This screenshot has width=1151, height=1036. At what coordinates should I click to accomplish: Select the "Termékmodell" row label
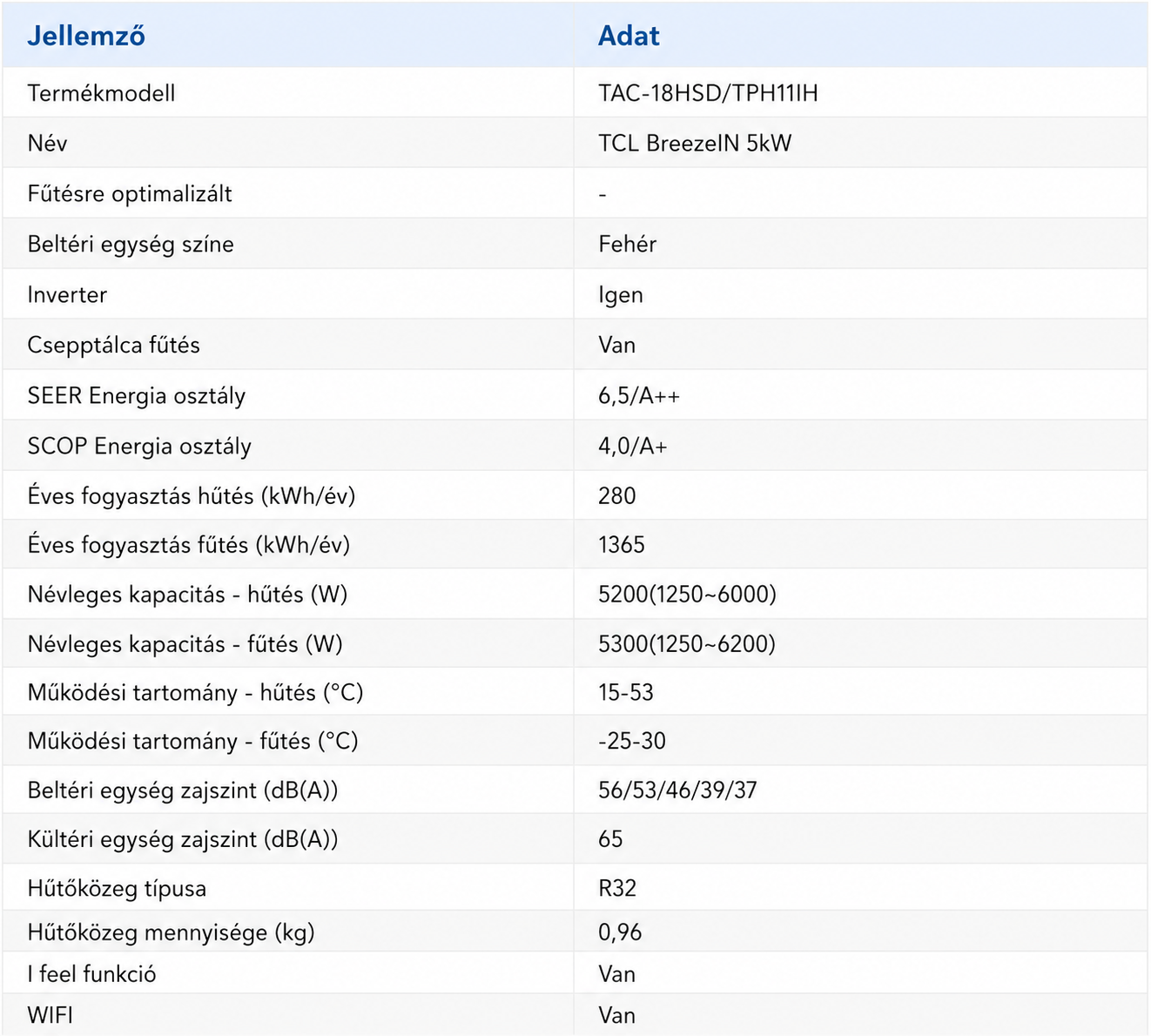point(101,93)
